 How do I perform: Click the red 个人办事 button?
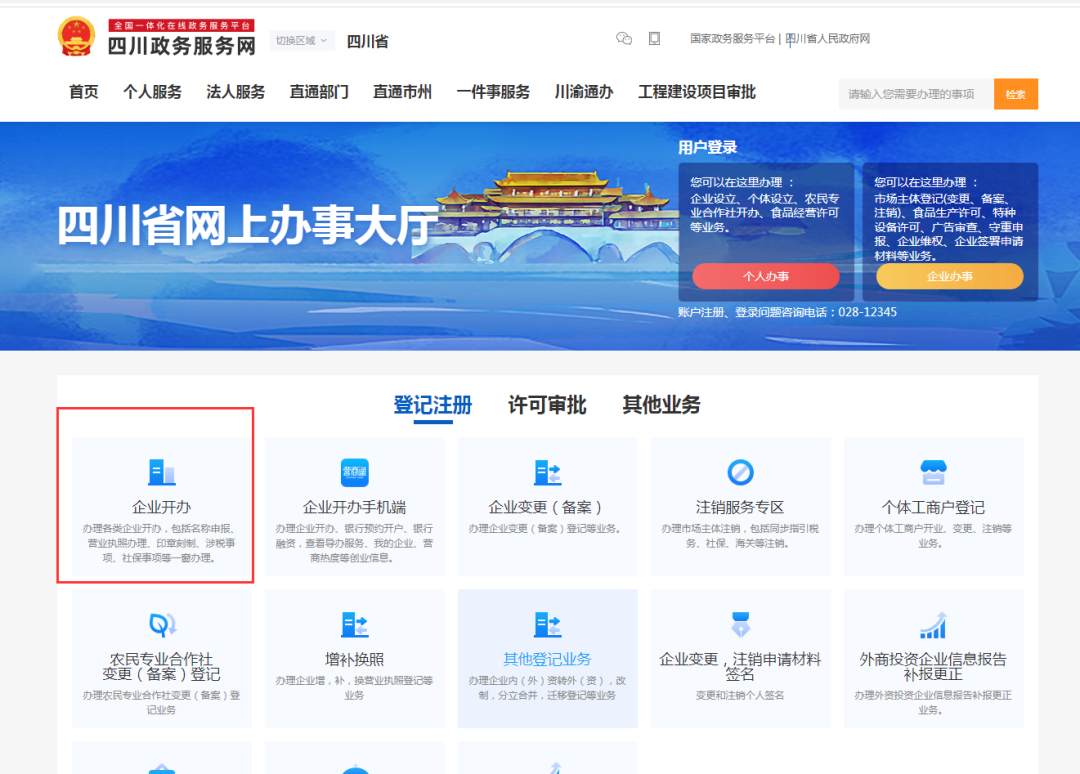[x=766, y=276]
